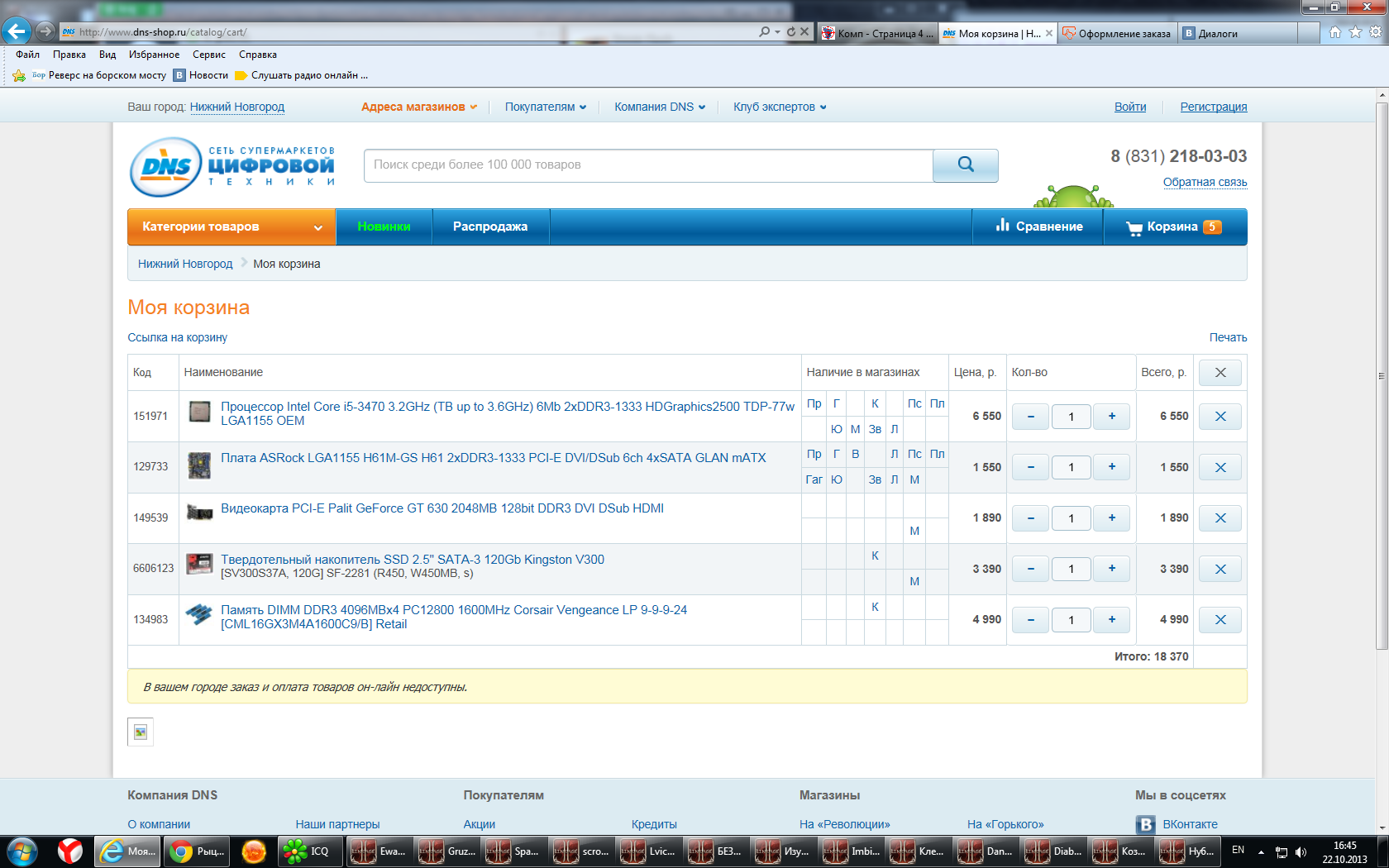Focus the product search field
The width and height of the screenshot is (1389, 868).
point(648,165)
